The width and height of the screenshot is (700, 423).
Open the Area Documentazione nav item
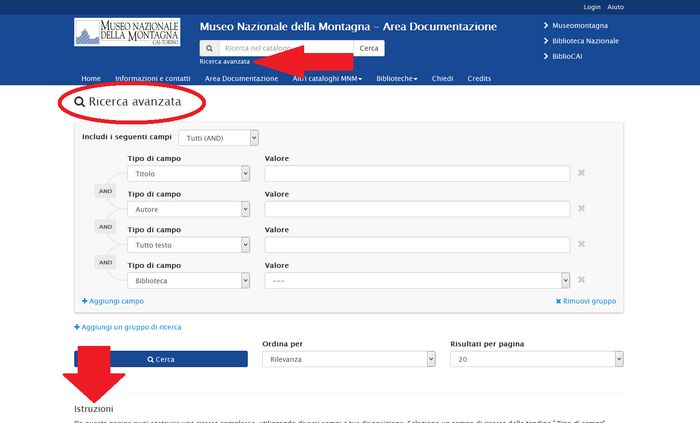pyautogui.click(x=242, y=79)
